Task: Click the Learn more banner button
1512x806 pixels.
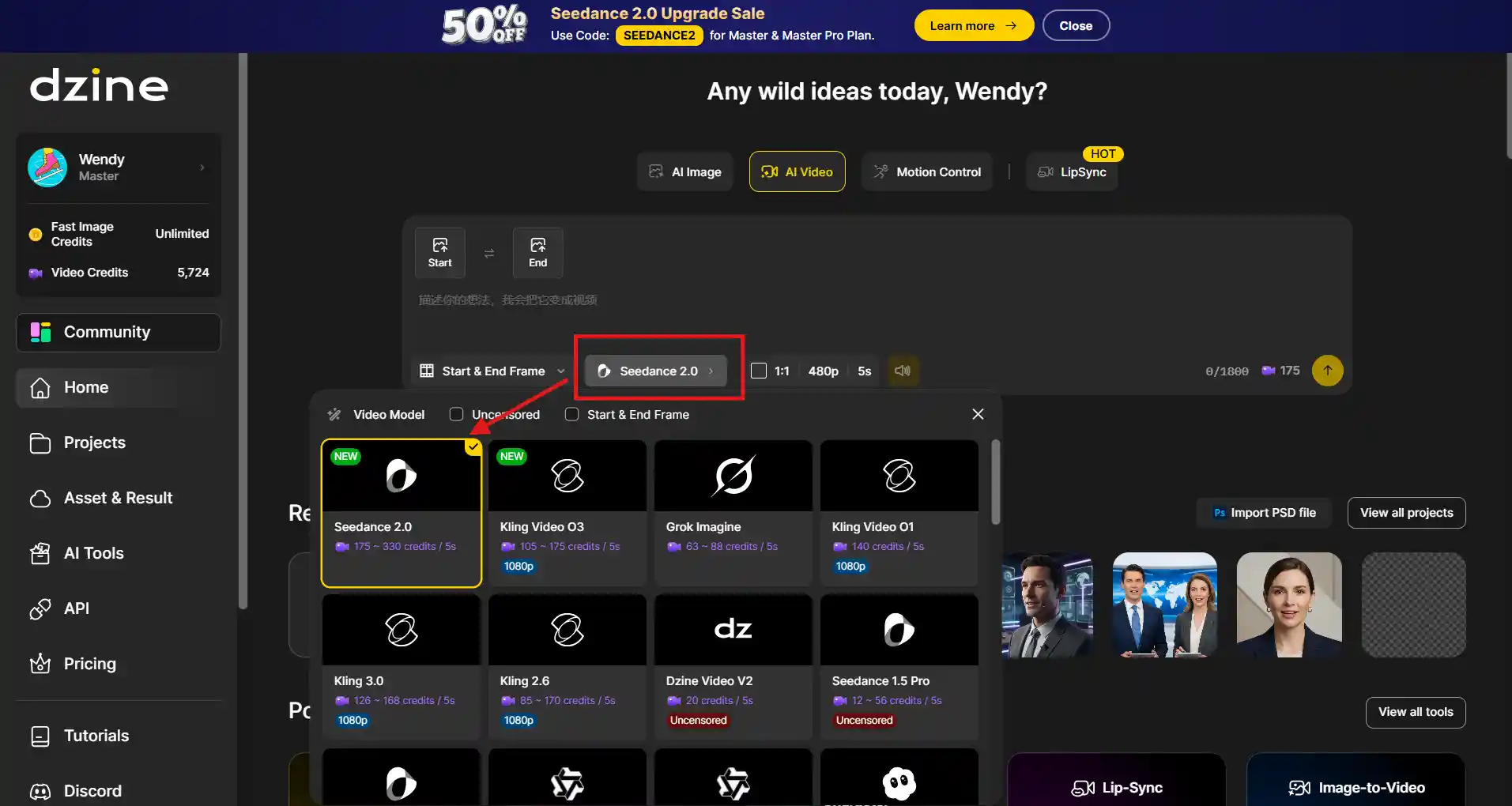Action: (x=973, y=25)
